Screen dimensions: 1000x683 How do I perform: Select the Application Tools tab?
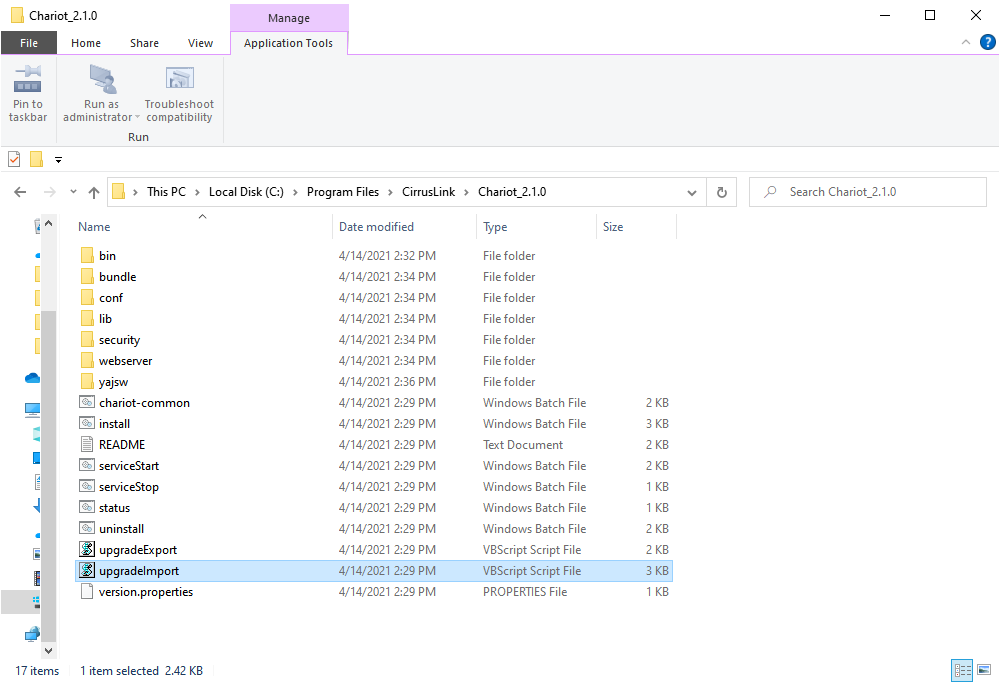[x=288, y=43]
